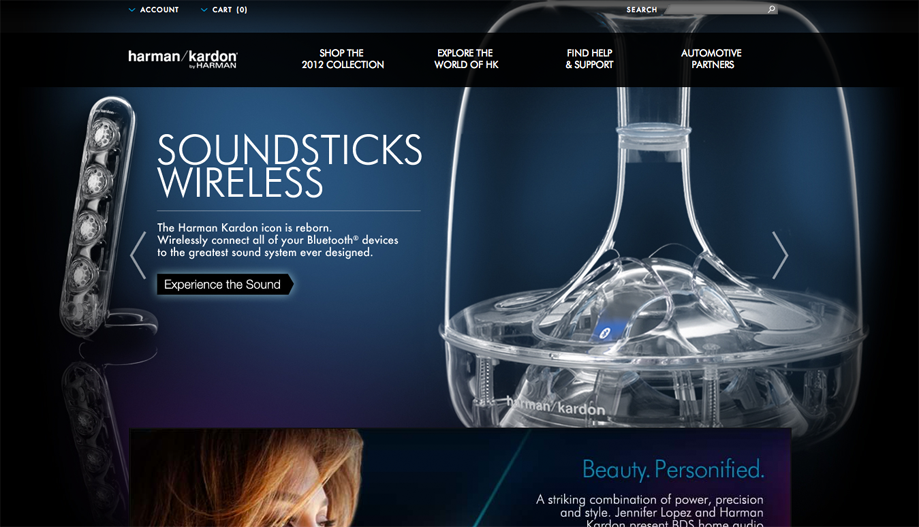Select Find Help & Support menu
The width and height of the screenshot is (919, 527).
click(x=590, y=59)
